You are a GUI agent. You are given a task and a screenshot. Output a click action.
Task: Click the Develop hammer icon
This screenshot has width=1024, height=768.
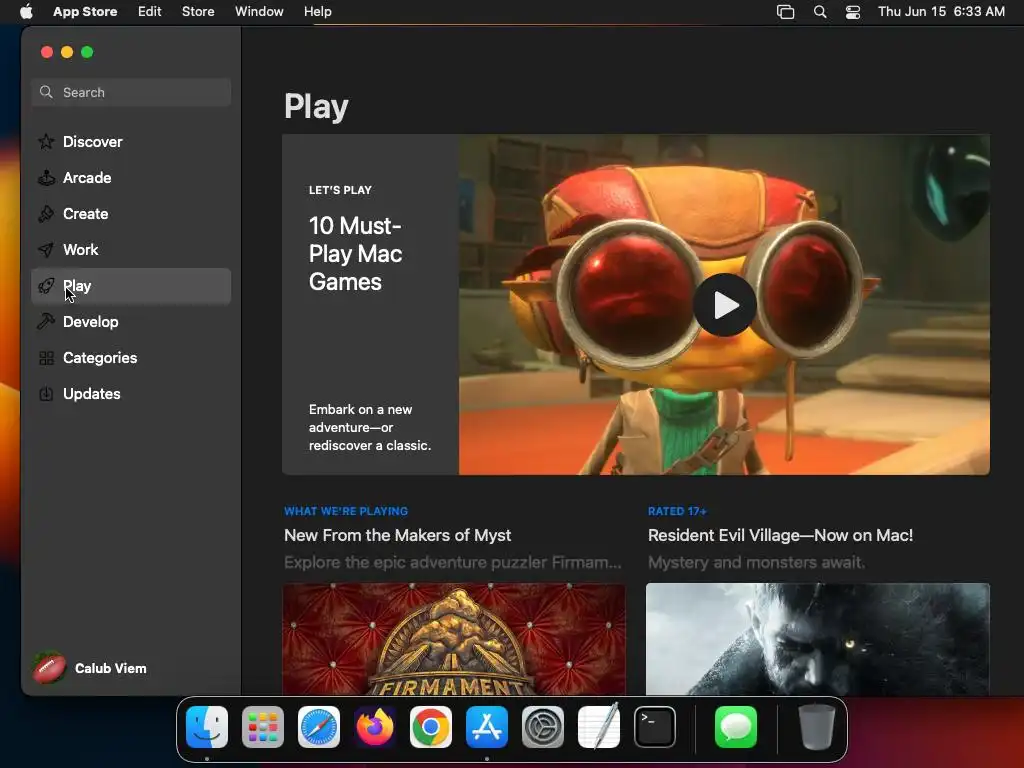click(x=46, y=322)
